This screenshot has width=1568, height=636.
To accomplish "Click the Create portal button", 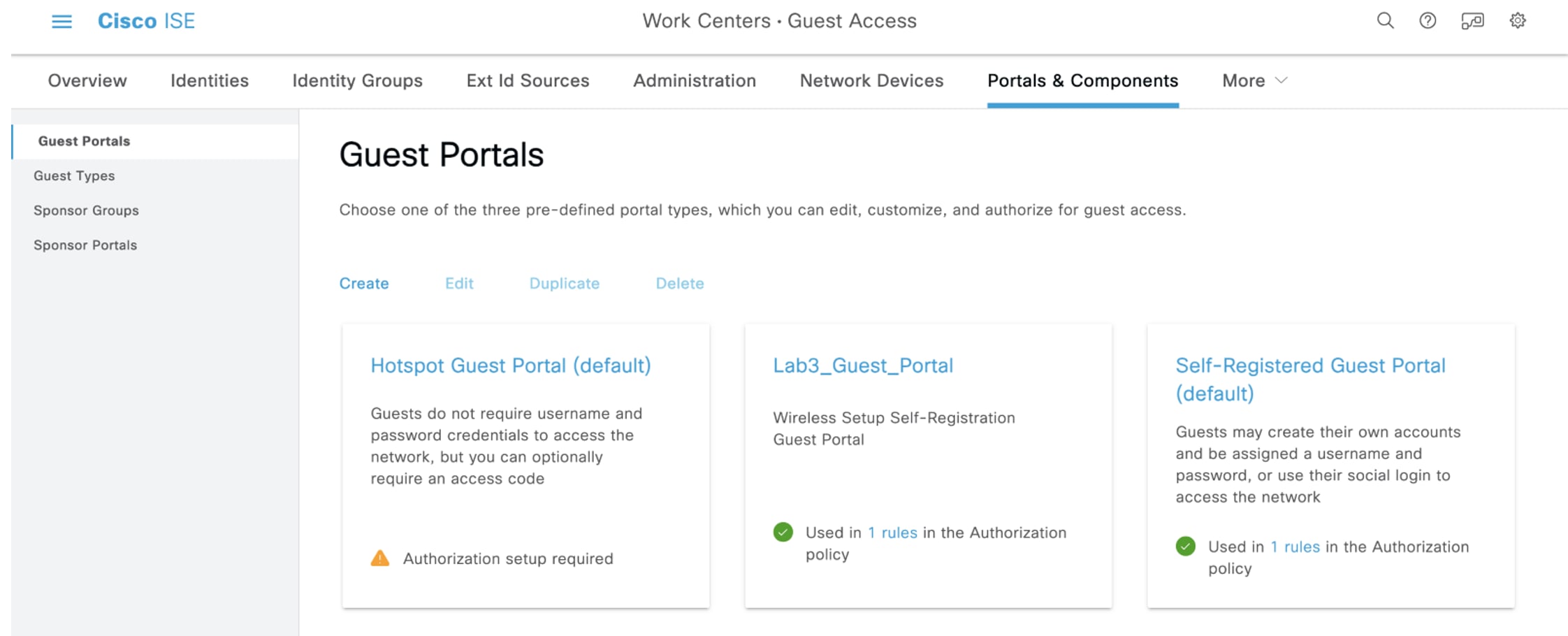I will 364,284.
